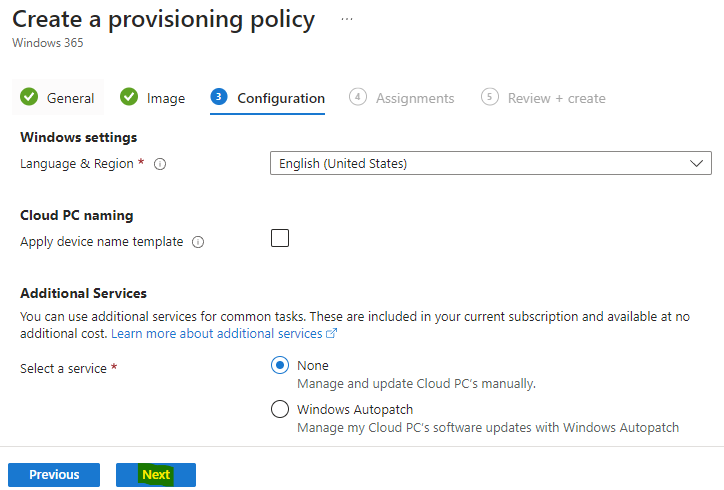
Task: Click the chevron arrow of the language combo box
Action: pyautogui.click(x=696, y=163)
